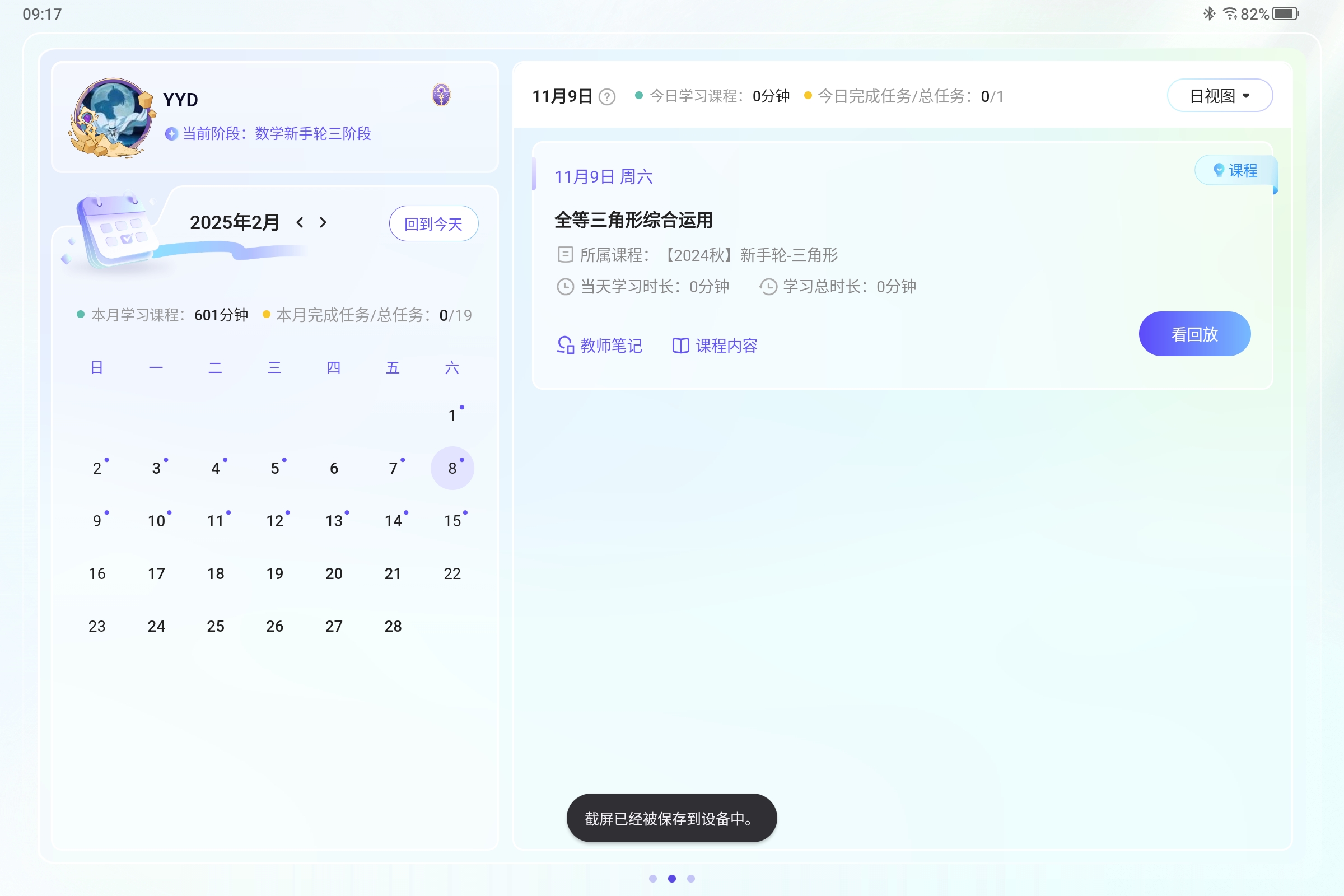Tap the clock icon before 当天学习时长
This screenshot has width=1344, height=896.
click(x=565, y=286)
